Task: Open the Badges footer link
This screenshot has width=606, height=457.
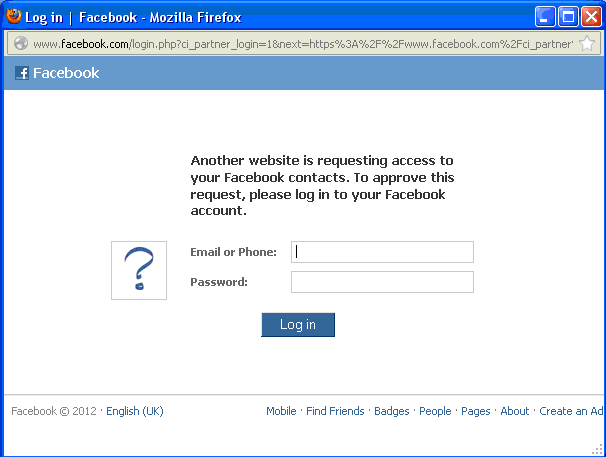Action: tap(392, 411)
